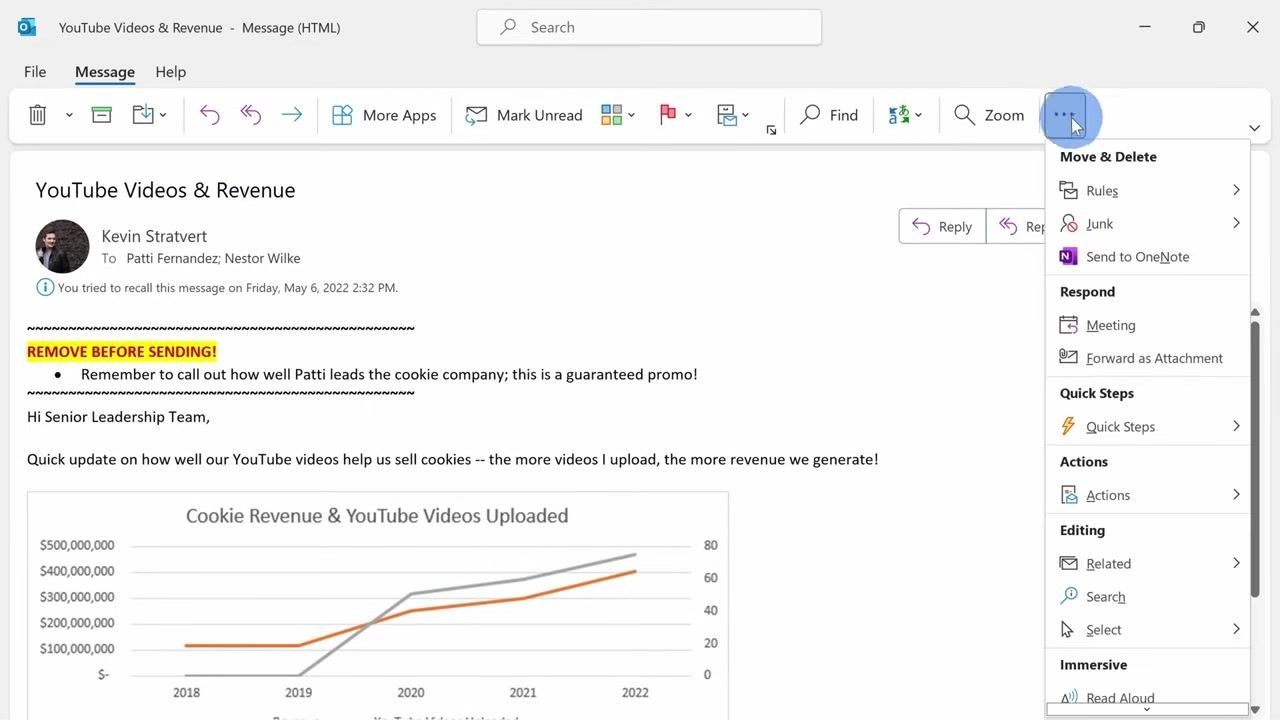The image size is (1280, 720).
Task: Click the bullet text about Patti's promo
Action: pyautogui.click(x=389, y=374)
